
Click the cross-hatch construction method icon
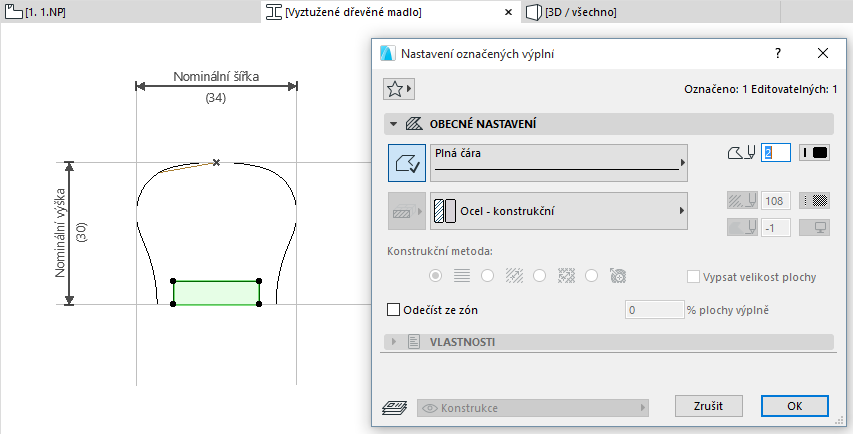click(x=566, y=276)
